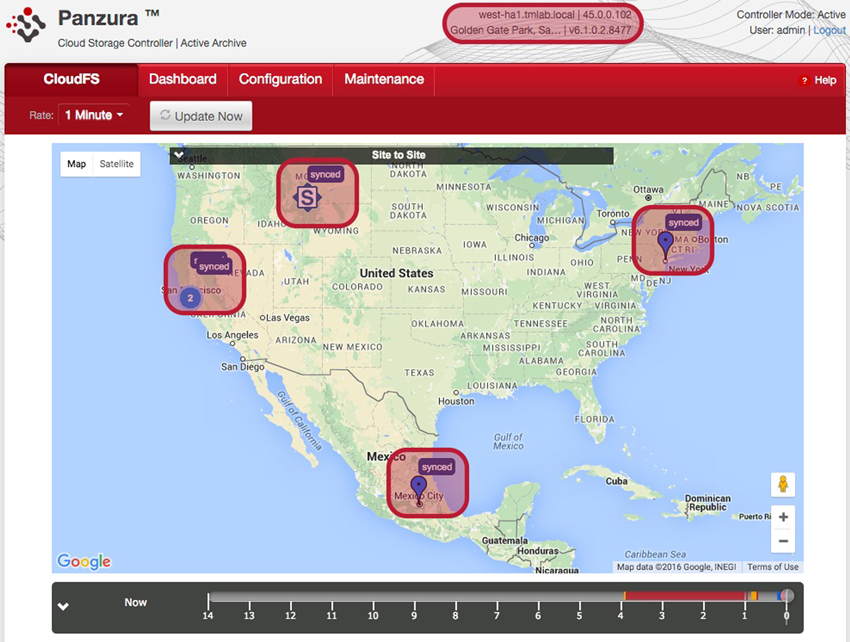Viewport: 850px width, 642px height.
Task: Click the red segment of the timeline bar
Action: tap(685, 596)
